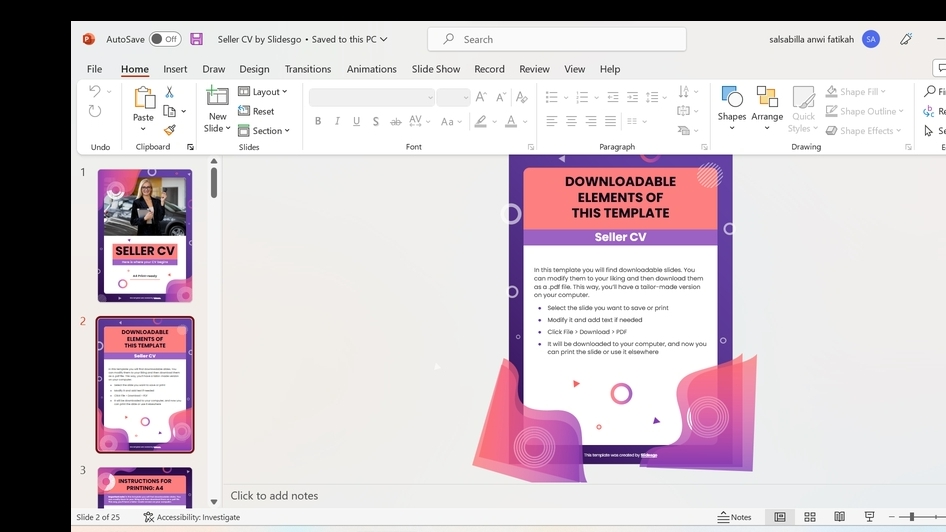Click the New Slide icon
Image resolution: width=946 pixels, height=532 pixels.
(217, 97)
